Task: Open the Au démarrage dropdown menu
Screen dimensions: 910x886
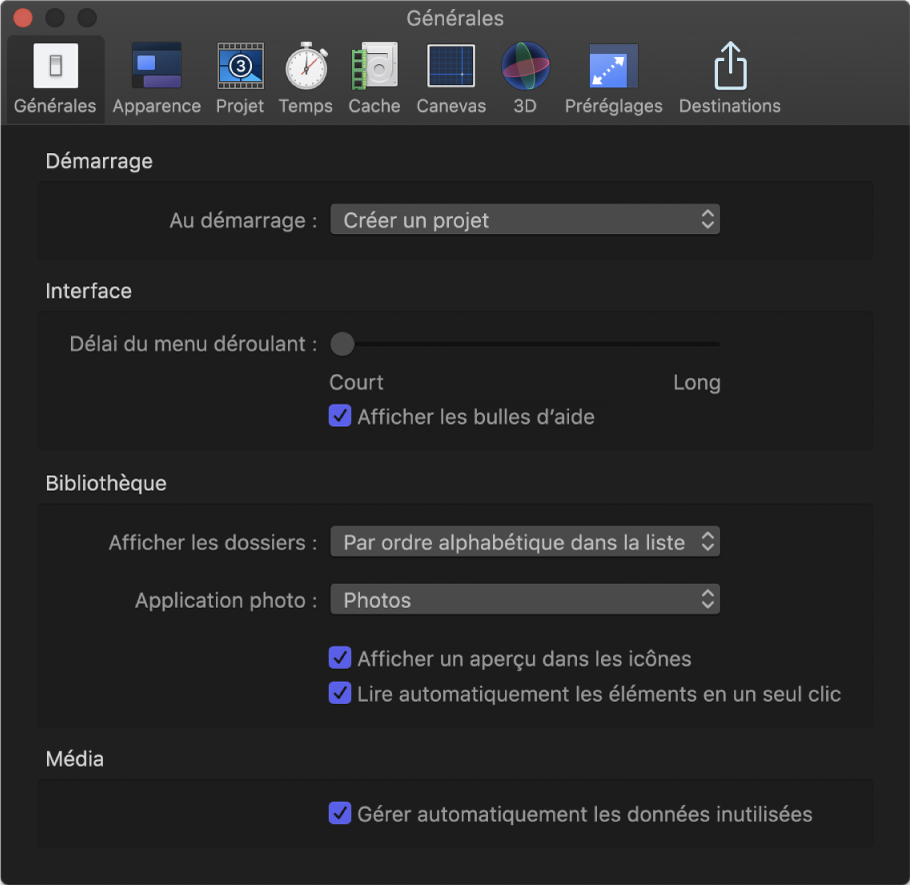Action: click(x=524, y=220)
